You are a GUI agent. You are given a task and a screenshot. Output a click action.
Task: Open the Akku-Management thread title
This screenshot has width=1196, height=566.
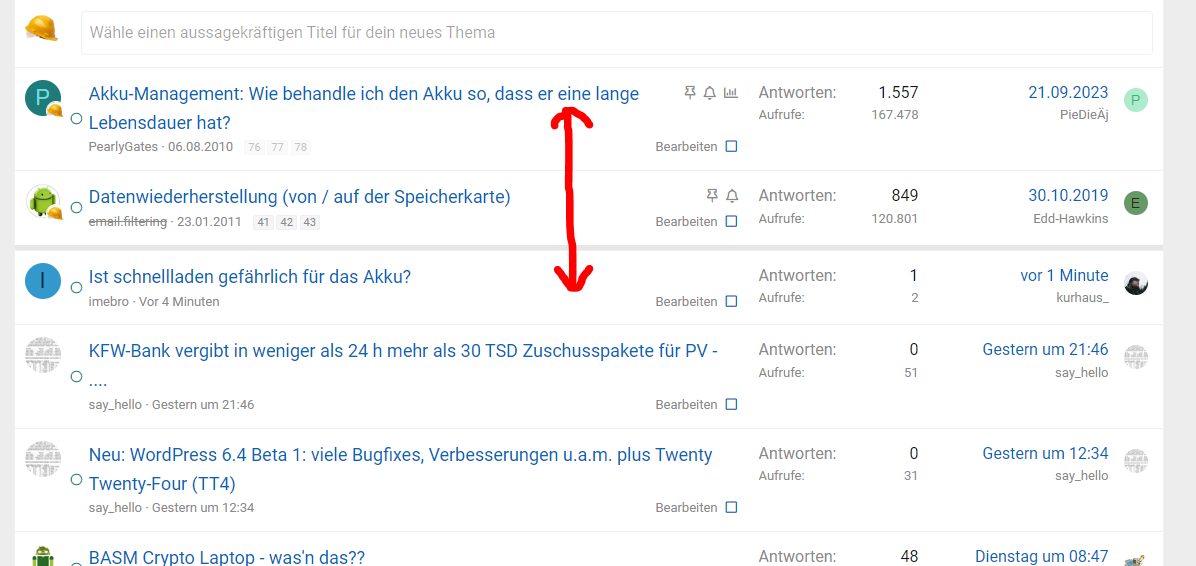(x=364, y=108)
